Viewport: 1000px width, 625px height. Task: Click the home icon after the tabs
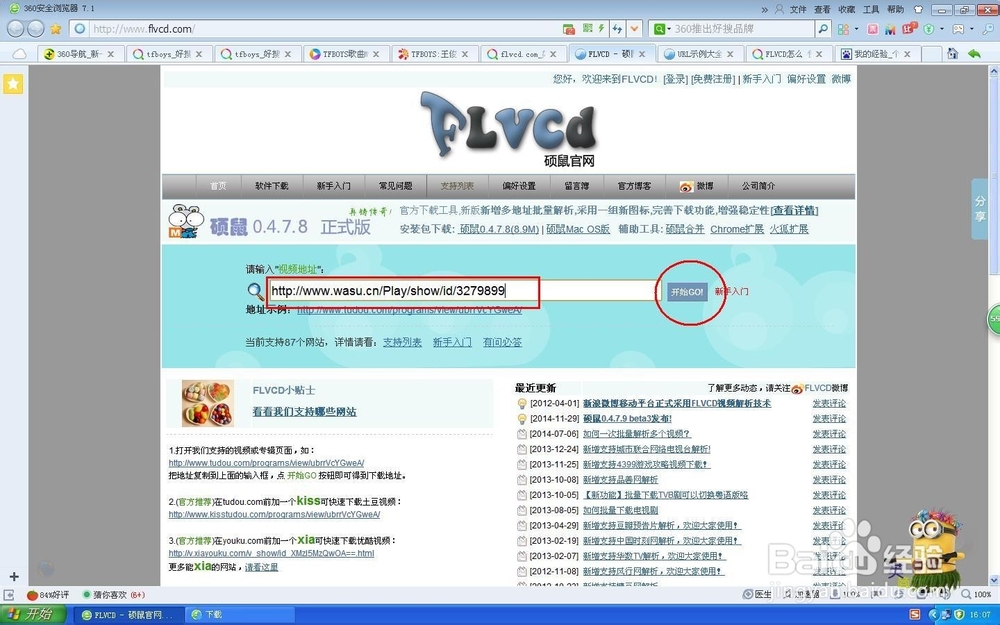(952, 54)
